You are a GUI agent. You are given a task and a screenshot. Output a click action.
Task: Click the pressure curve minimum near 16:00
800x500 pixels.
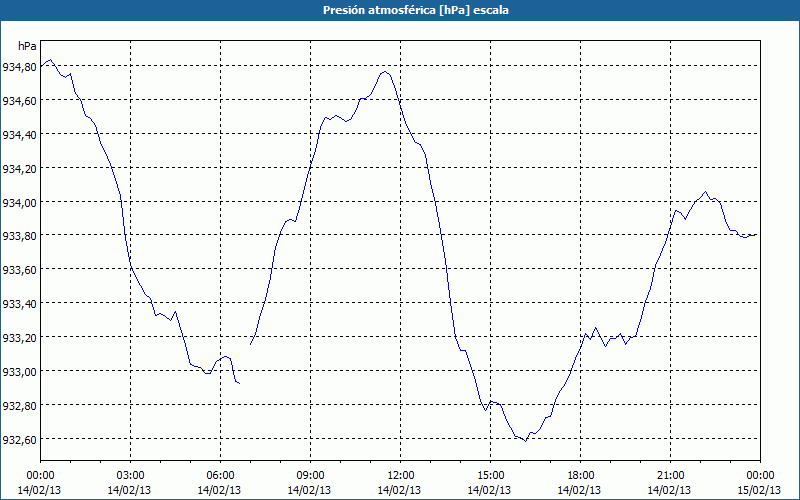(525, 441)
